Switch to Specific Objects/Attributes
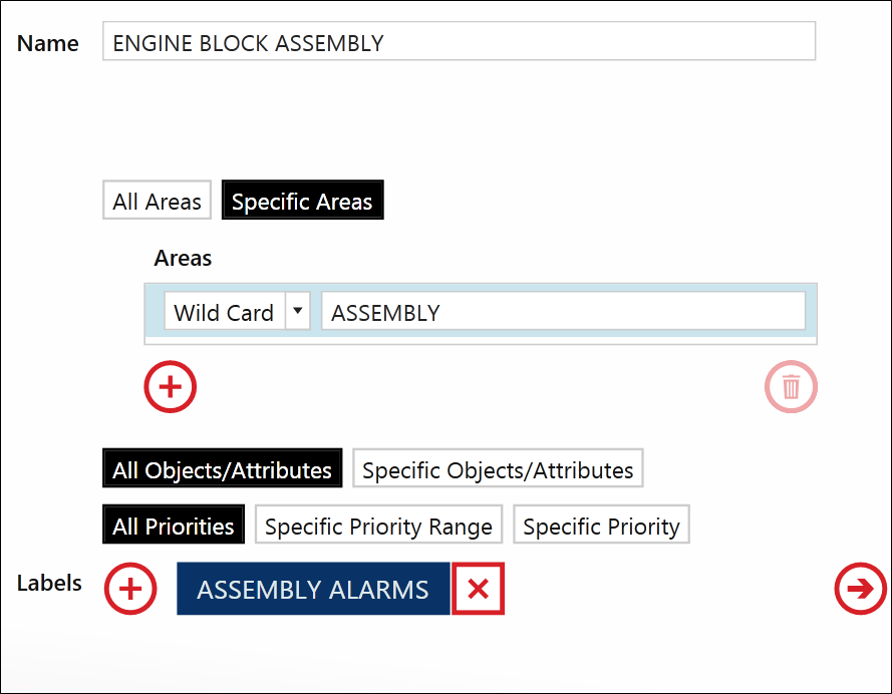The image size is (892, 694). (x=498, y=469)
